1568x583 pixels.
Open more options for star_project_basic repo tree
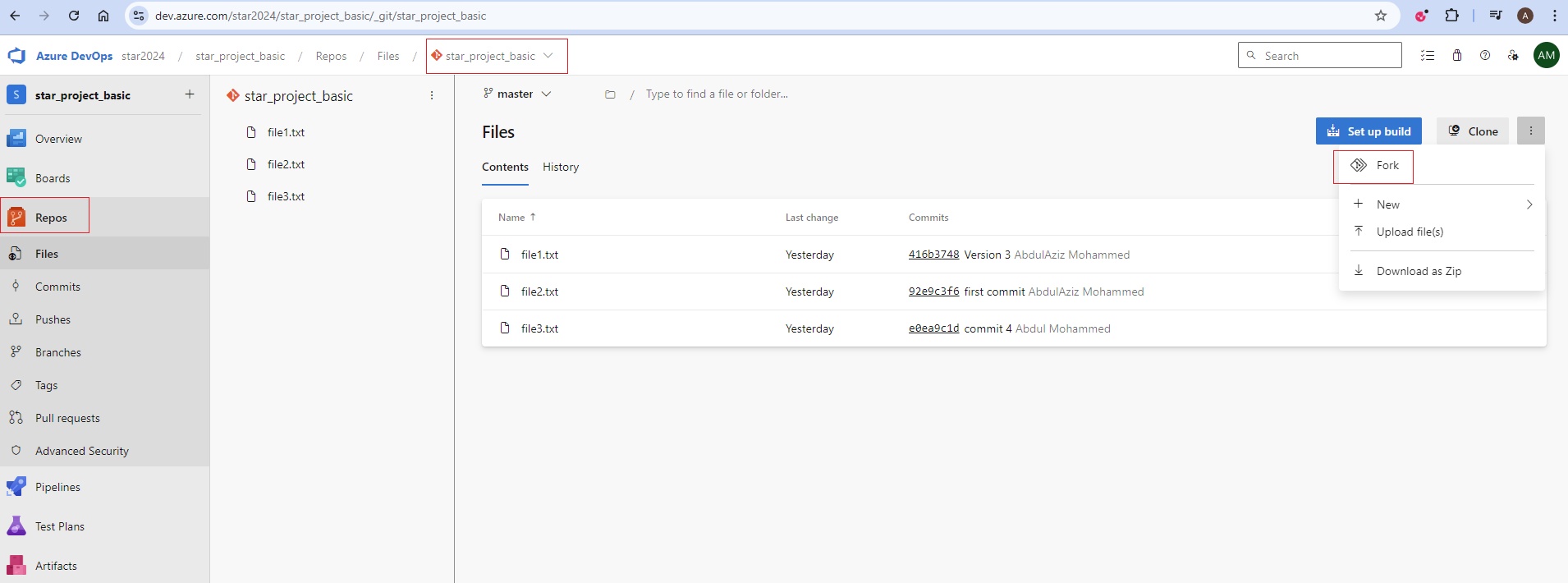(432, 95)
